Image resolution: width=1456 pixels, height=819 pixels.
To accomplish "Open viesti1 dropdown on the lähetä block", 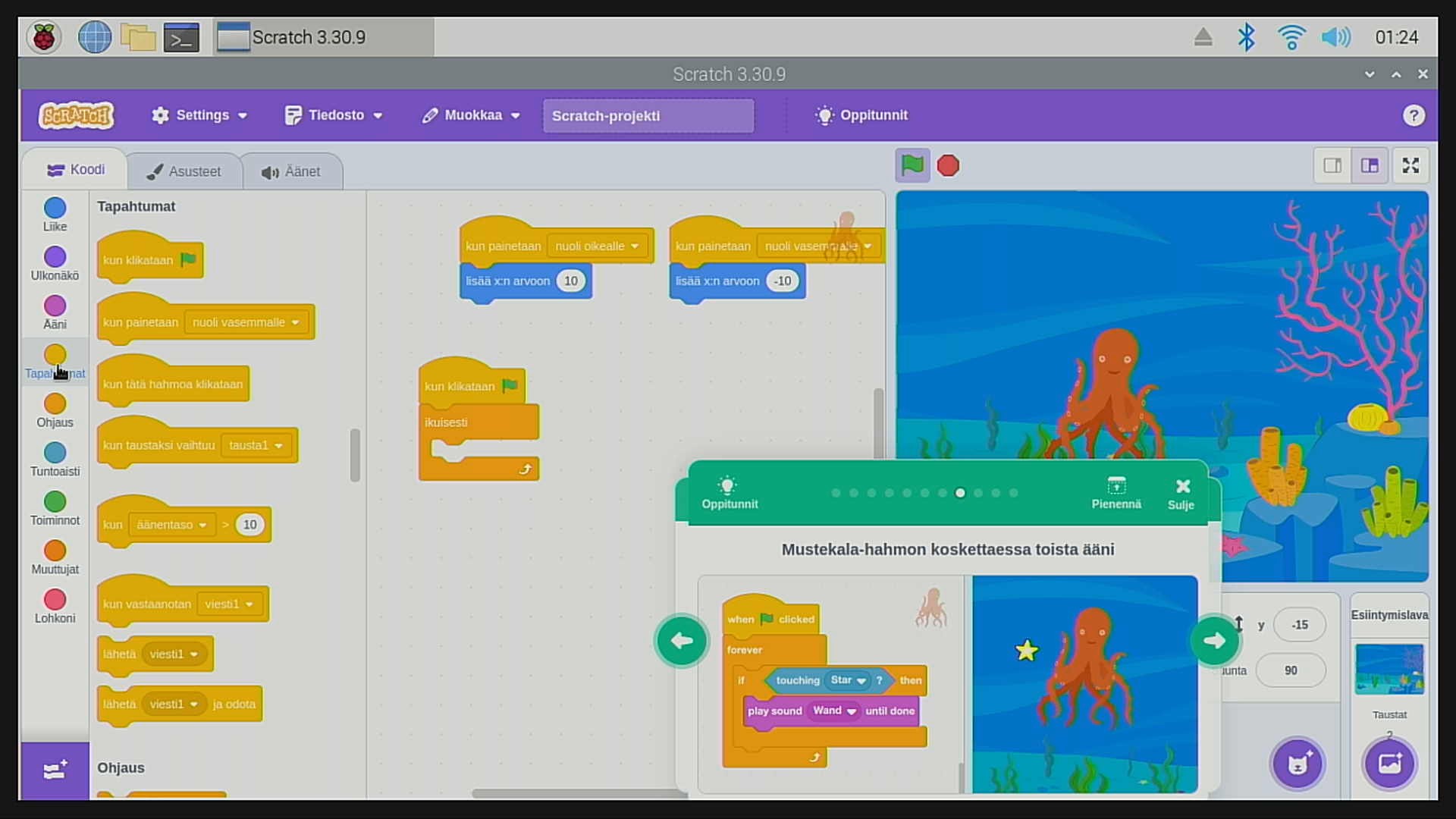I will (174, 654).
